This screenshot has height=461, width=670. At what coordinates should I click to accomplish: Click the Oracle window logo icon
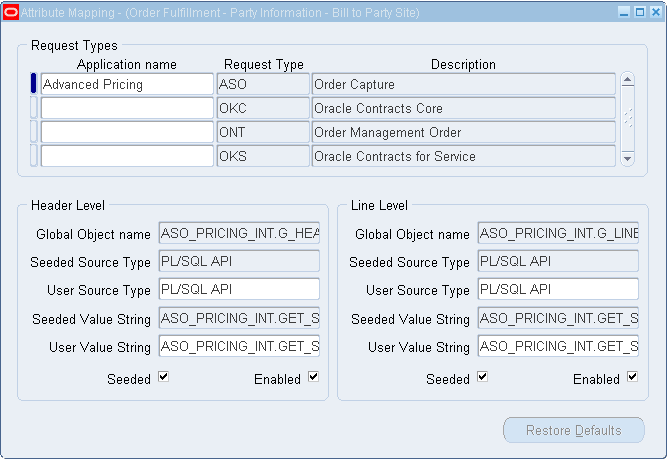tap(11, 12)
